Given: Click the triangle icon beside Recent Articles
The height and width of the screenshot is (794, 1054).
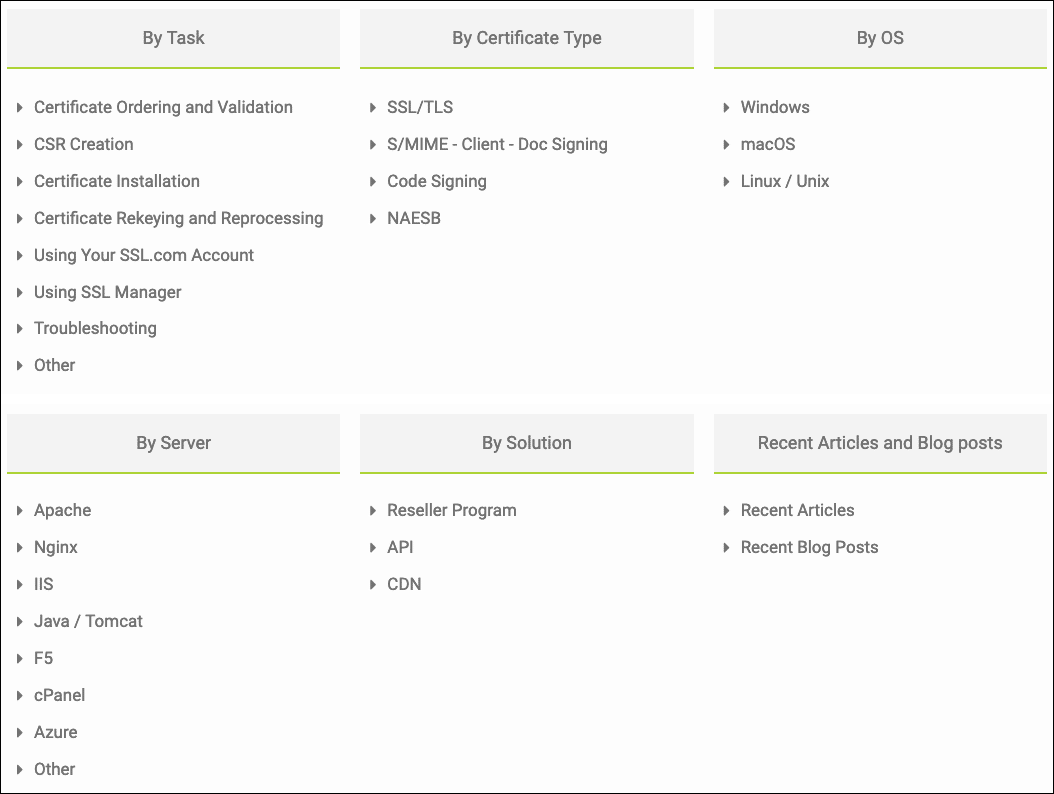Looking at the screenshot, I should coord(726,511).
